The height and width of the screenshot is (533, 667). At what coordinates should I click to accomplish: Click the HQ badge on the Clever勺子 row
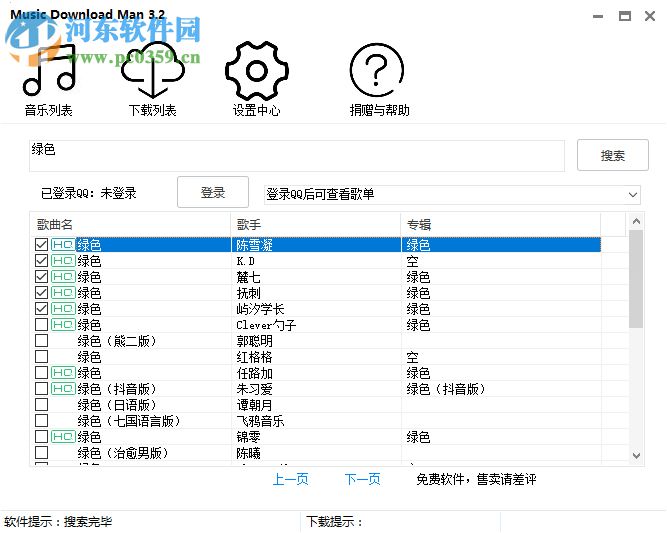63,325
